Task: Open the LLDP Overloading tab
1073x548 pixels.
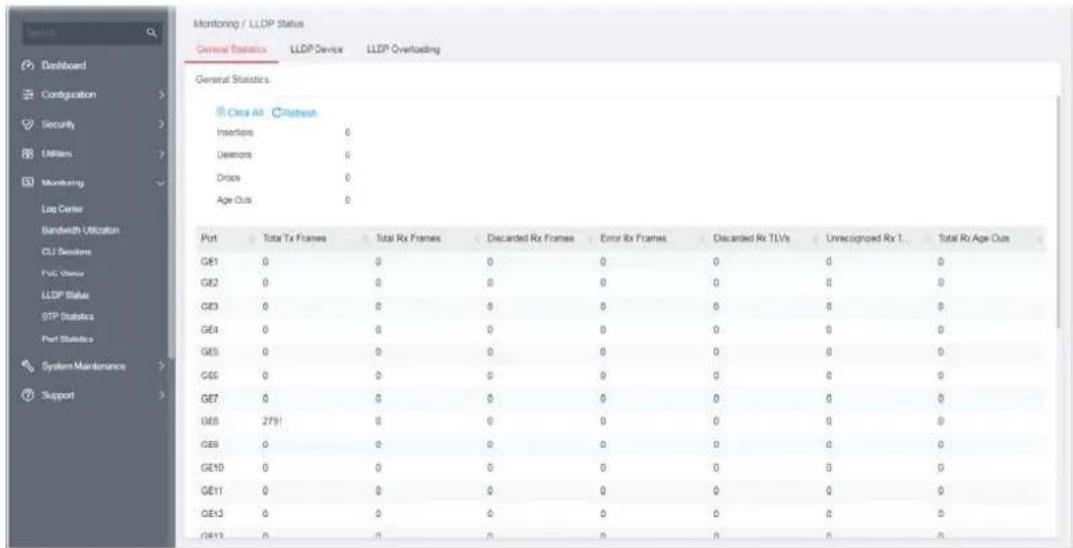Action: click(x=402, y=49)
